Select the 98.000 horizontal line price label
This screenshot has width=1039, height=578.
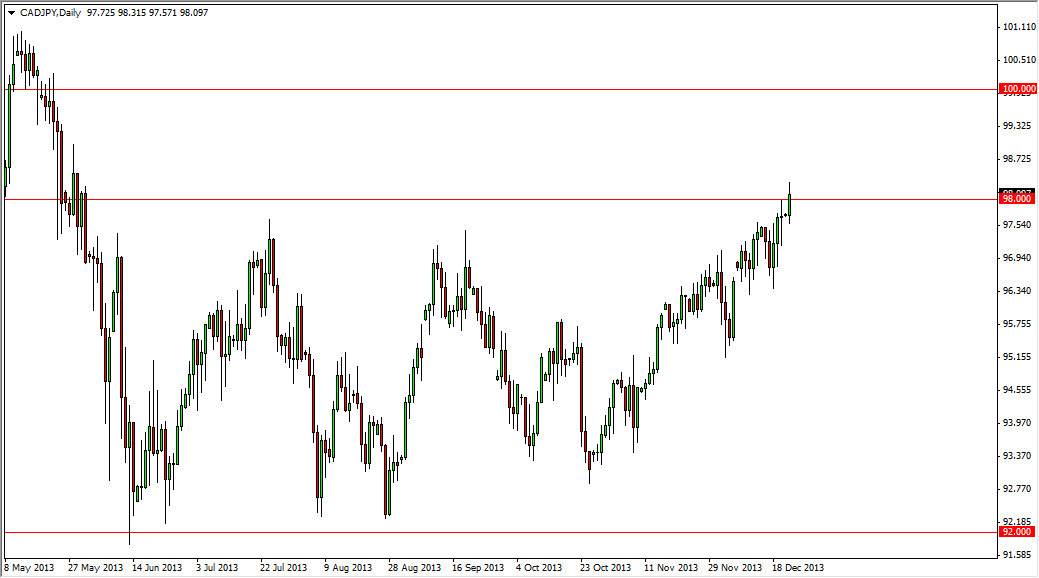tap(1016, 199)
